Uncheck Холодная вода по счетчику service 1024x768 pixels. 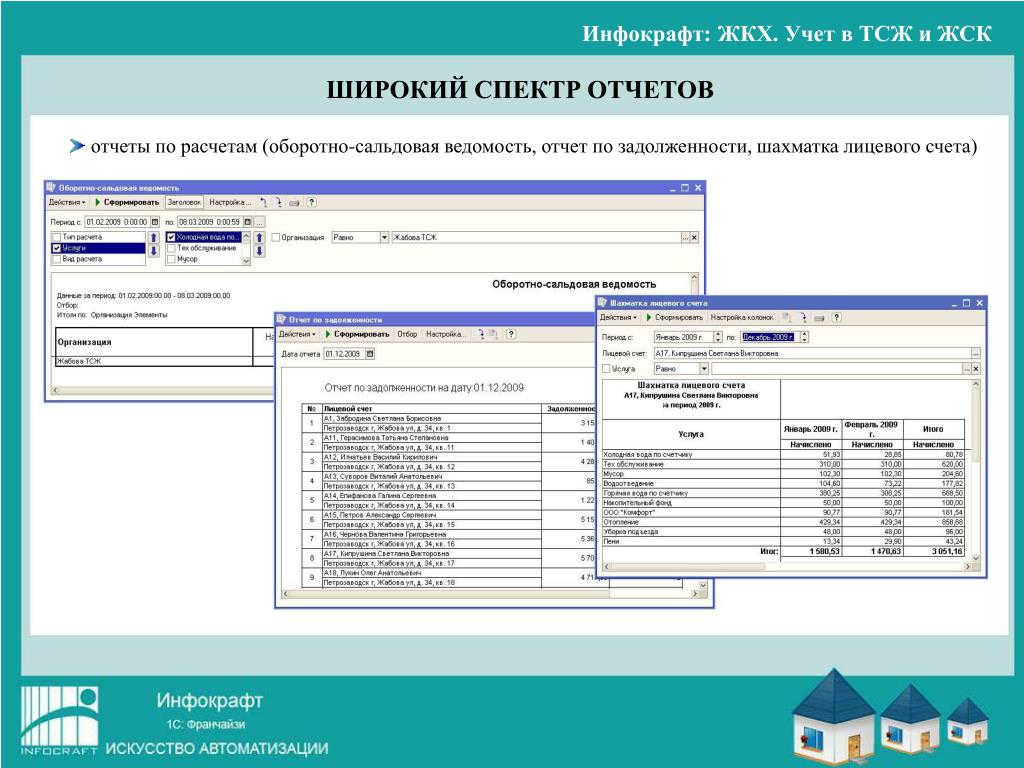tap(171, 237)
